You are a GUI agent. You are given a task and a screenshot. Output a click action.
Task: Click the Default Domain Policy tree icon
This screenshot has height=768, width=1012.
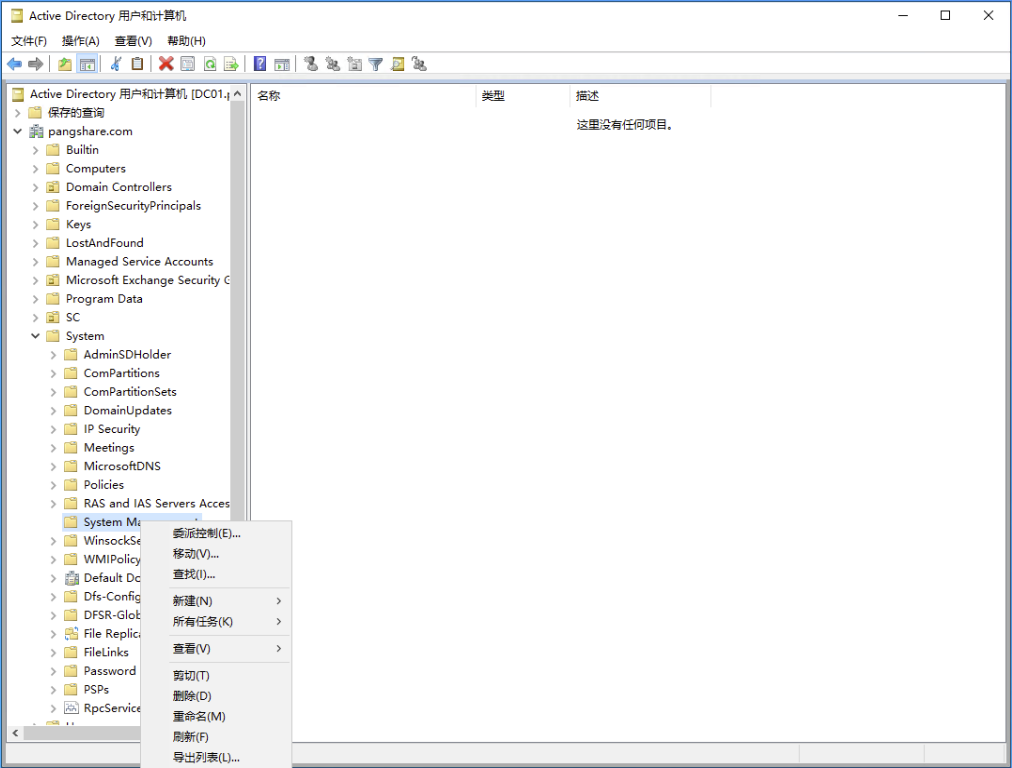[71, 578]
